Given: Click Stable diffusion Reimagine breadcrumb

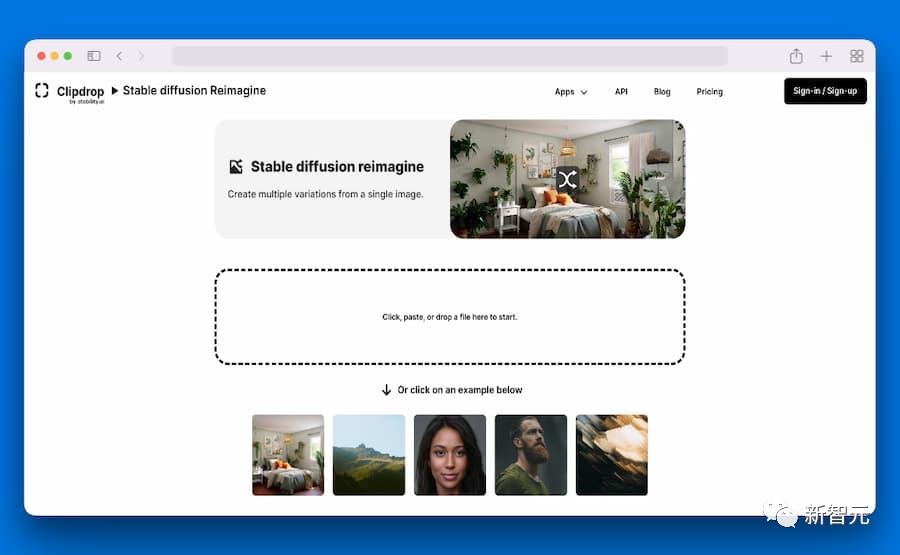Looking at the screenshot, I should coord(194,90).
